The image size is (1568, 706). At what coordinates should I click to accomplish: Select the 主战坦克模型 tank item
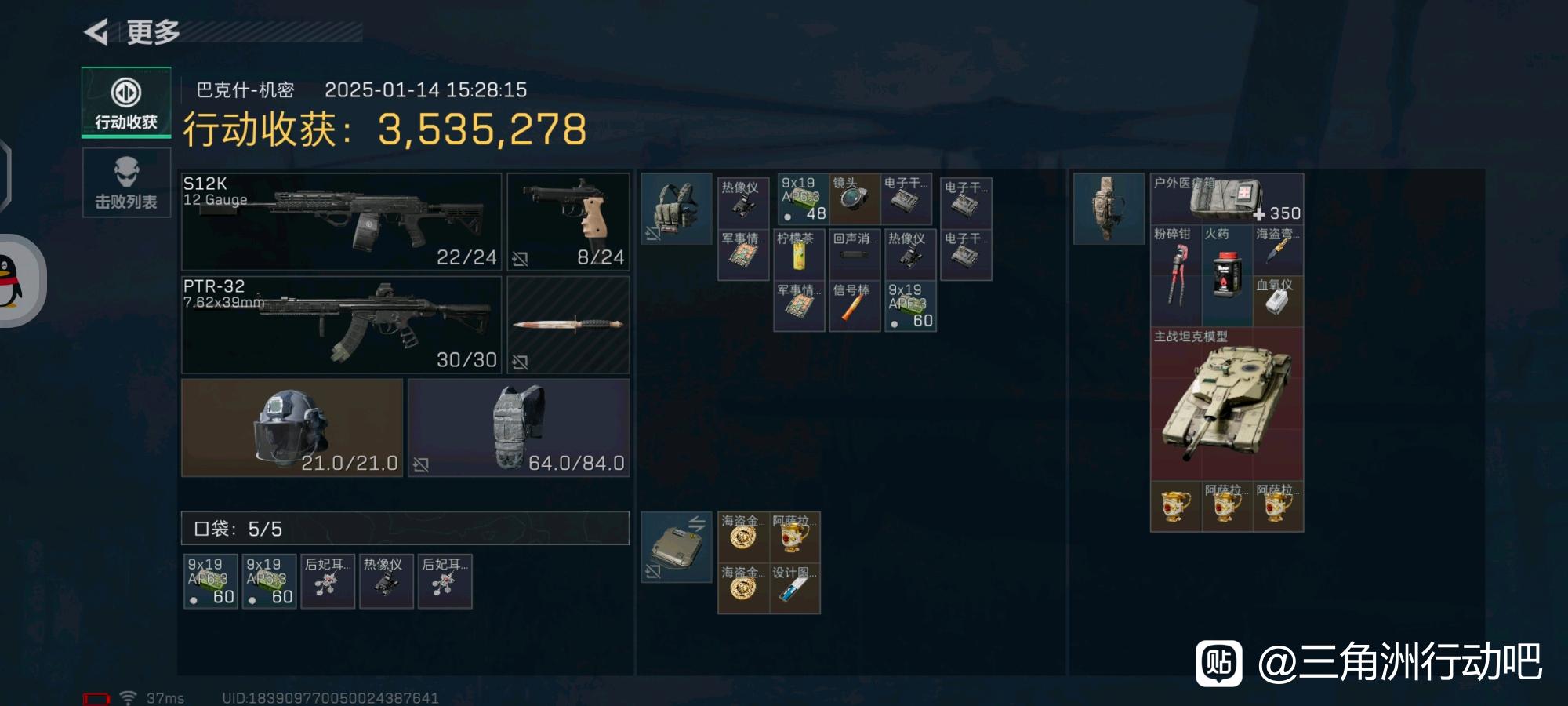click(x=1227, y=404)
